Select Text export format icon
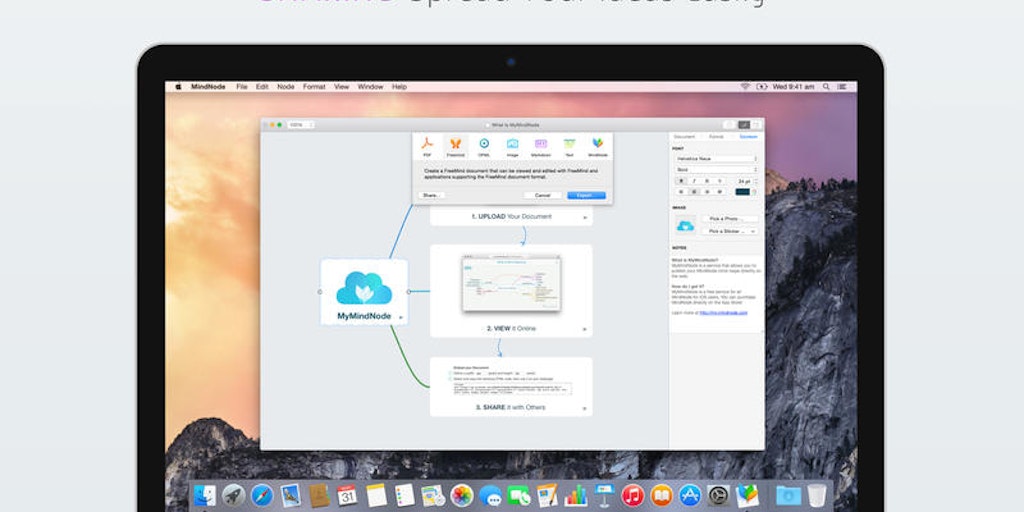 click(569, 145)
